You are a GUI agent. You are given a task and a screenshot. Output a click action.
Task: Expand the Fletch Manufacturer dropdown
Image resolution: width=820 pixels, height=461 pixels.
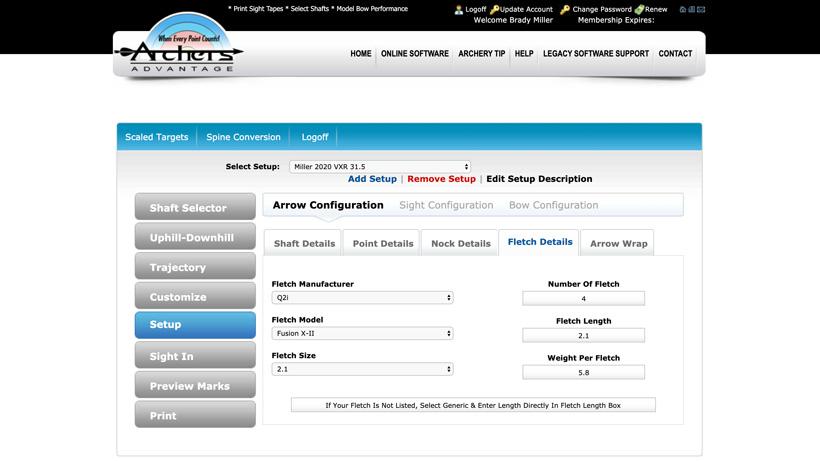point(362,297)
